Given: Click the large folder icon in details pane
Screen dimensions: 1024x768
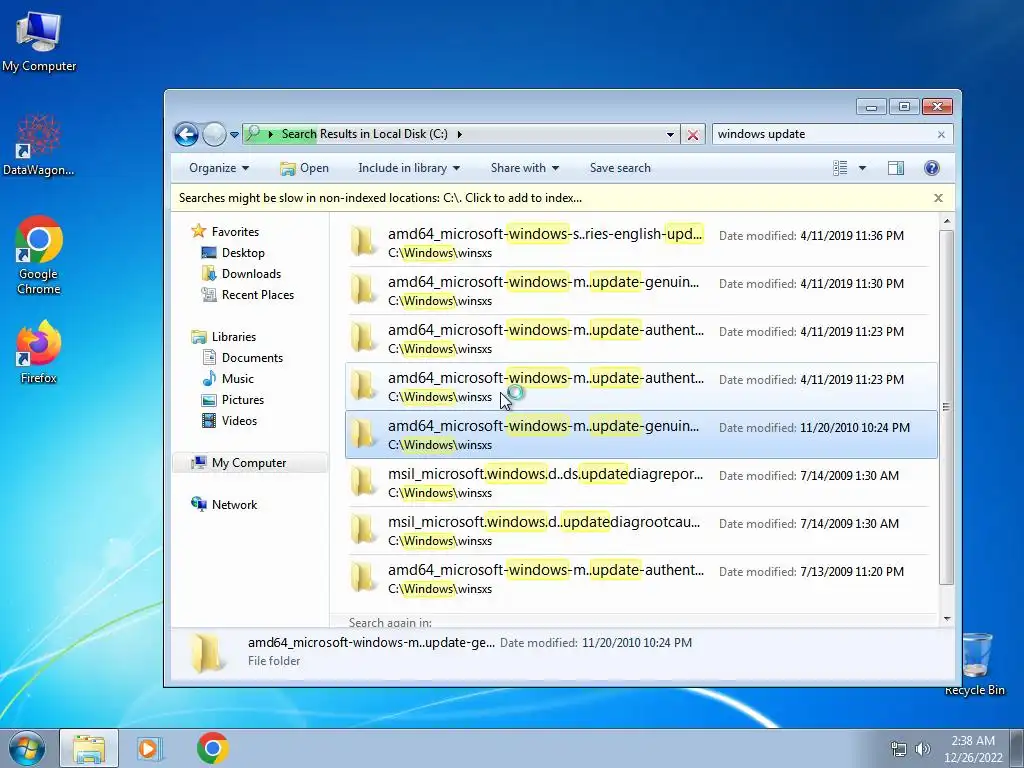Looking at the screenshot, I should click(x=207, y=652).
